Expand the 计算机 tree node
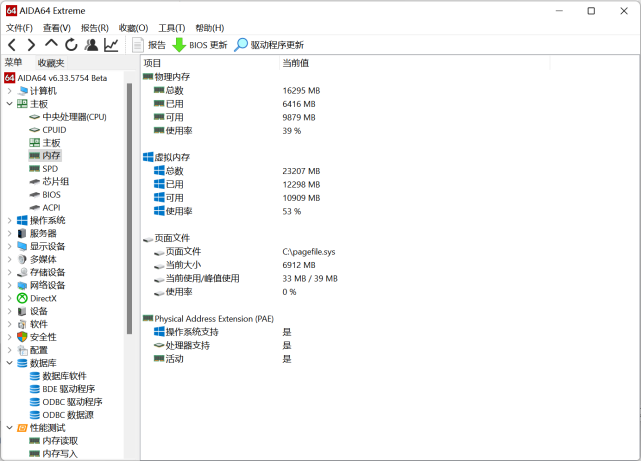The width and height of the screenshot is (641, 461). pos(9,91)
